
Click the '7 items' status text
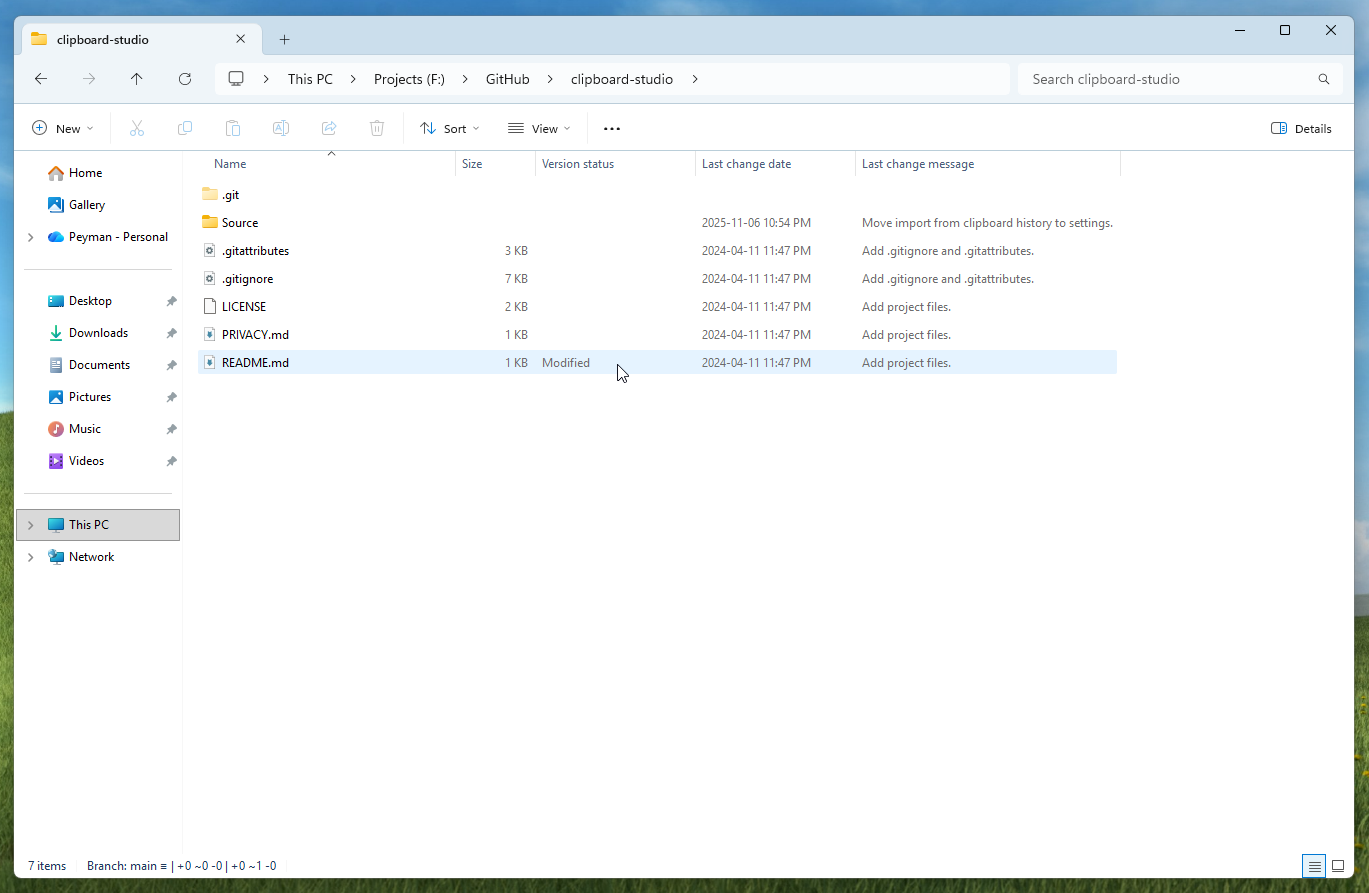coord(47,866)
